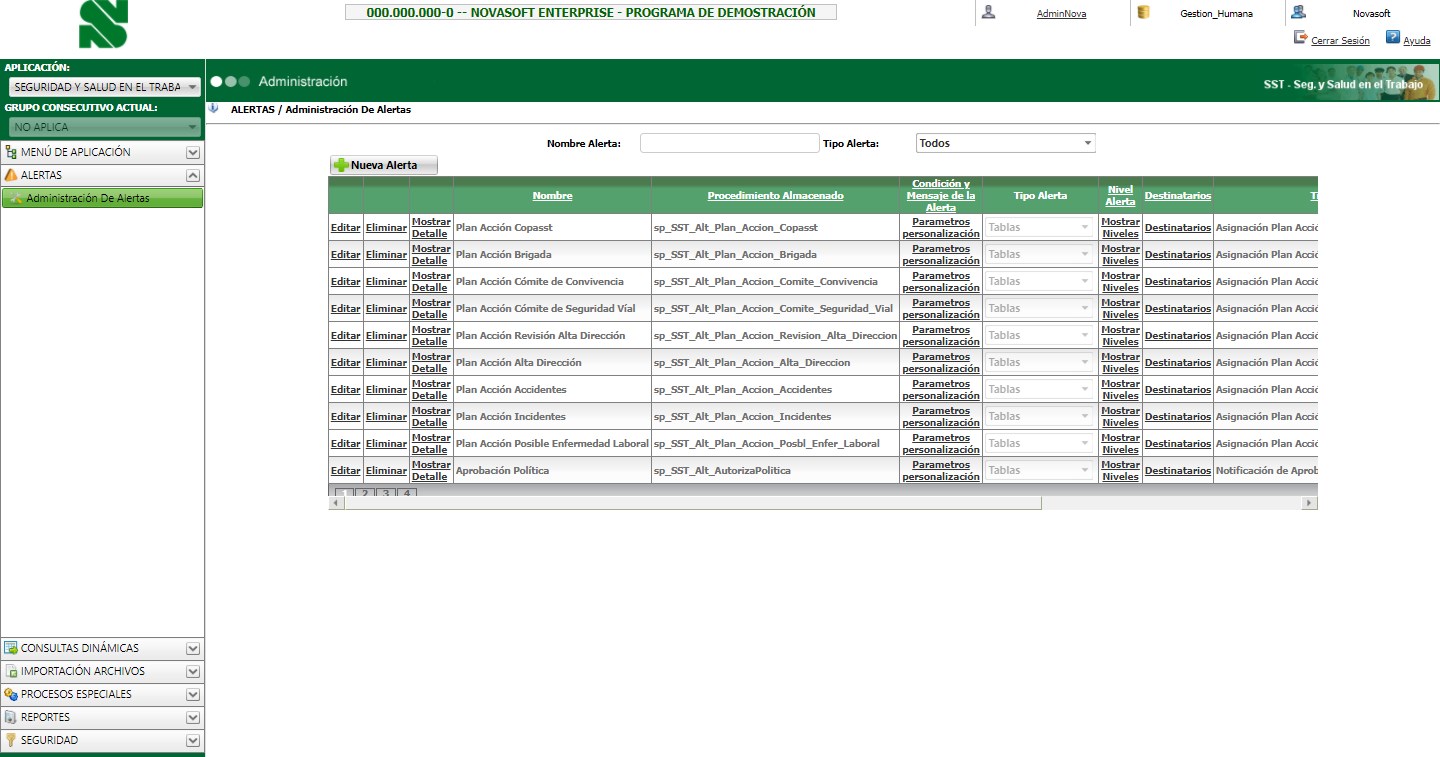The width and height of the screenshot is (1440, 757).
Task: Click the Importación Archivos icon
Action: [11, 671]
